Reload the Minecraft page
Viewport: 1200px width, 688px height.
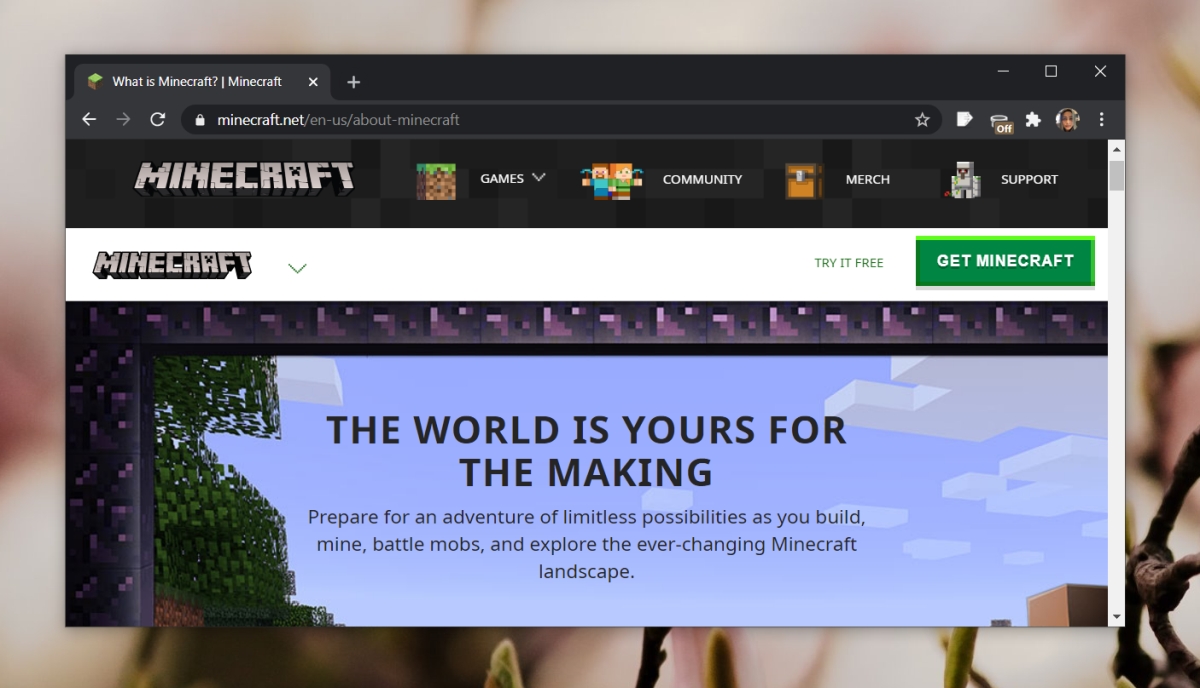[157, 120]
